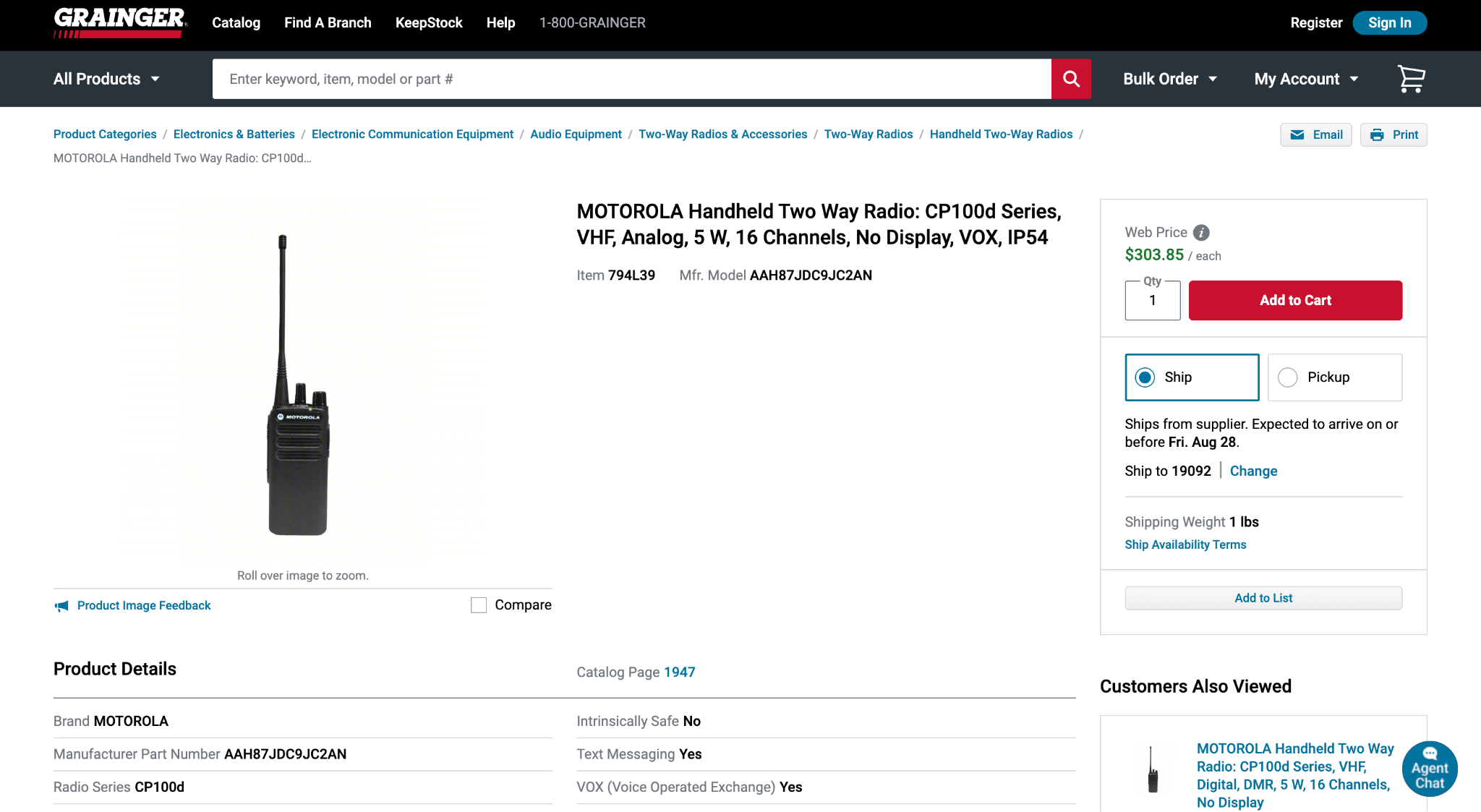Click the Register link
1481x812 pixels.
[x=1316, y=22]
